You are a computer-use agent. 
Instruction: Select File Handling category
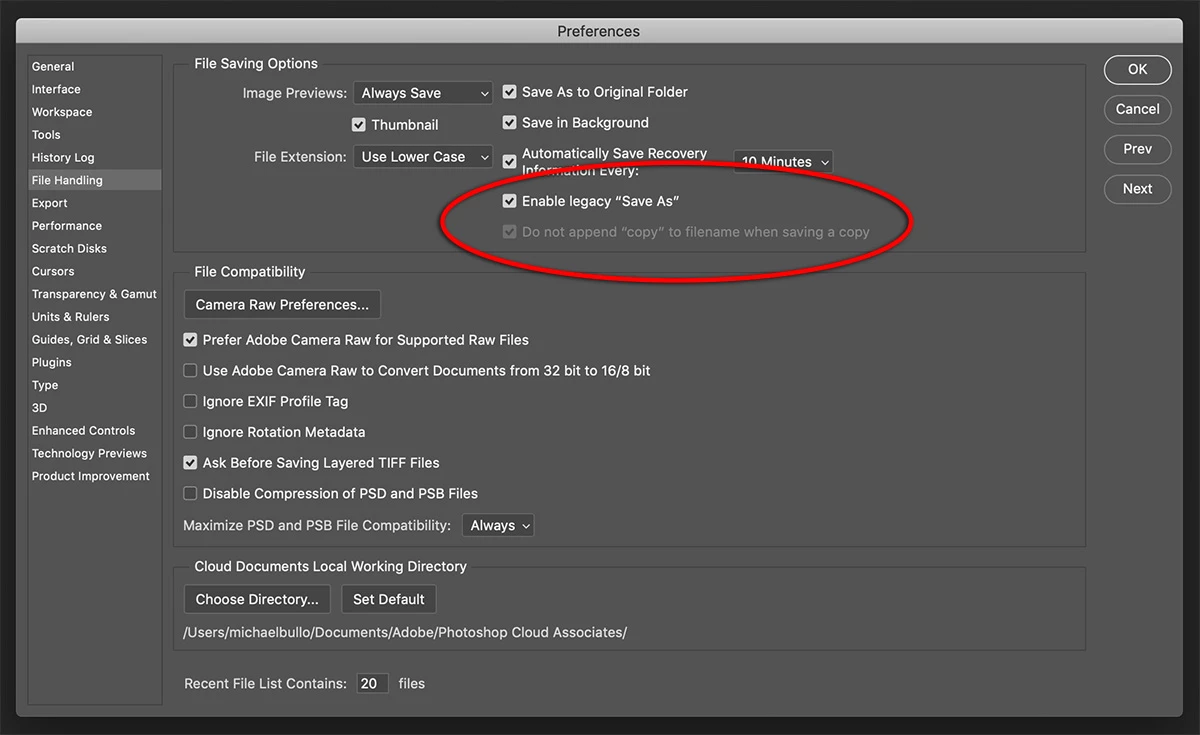coord(67,180)
